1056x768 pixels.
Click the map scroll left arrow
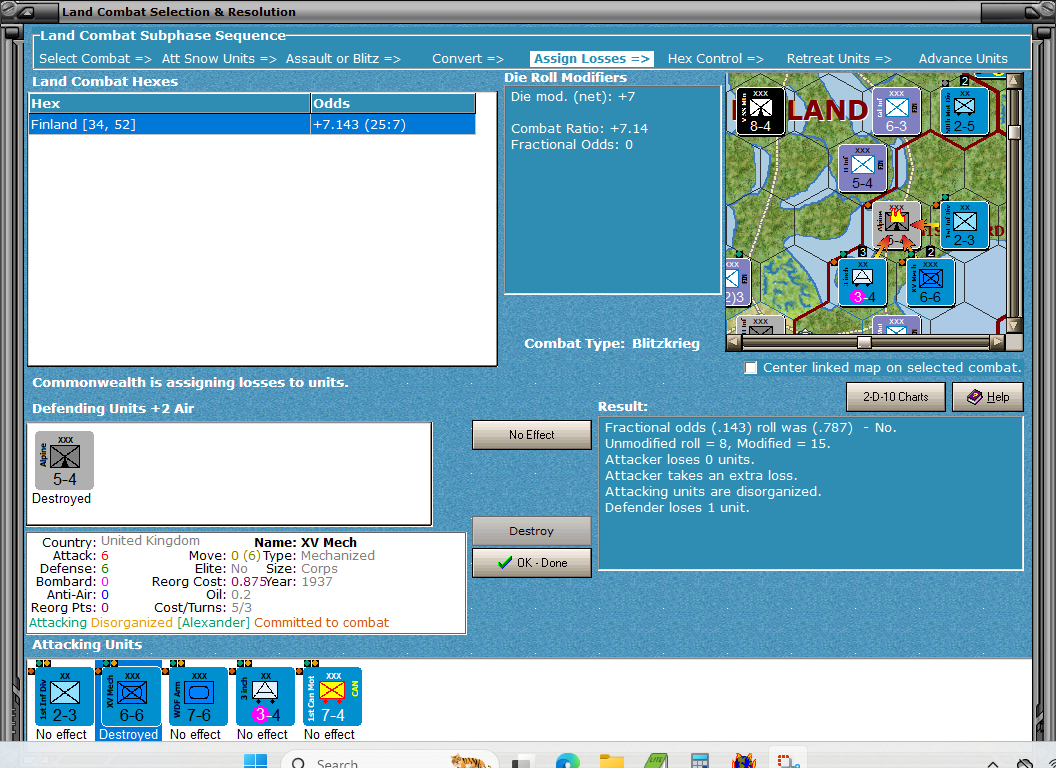tap(734, 342)
